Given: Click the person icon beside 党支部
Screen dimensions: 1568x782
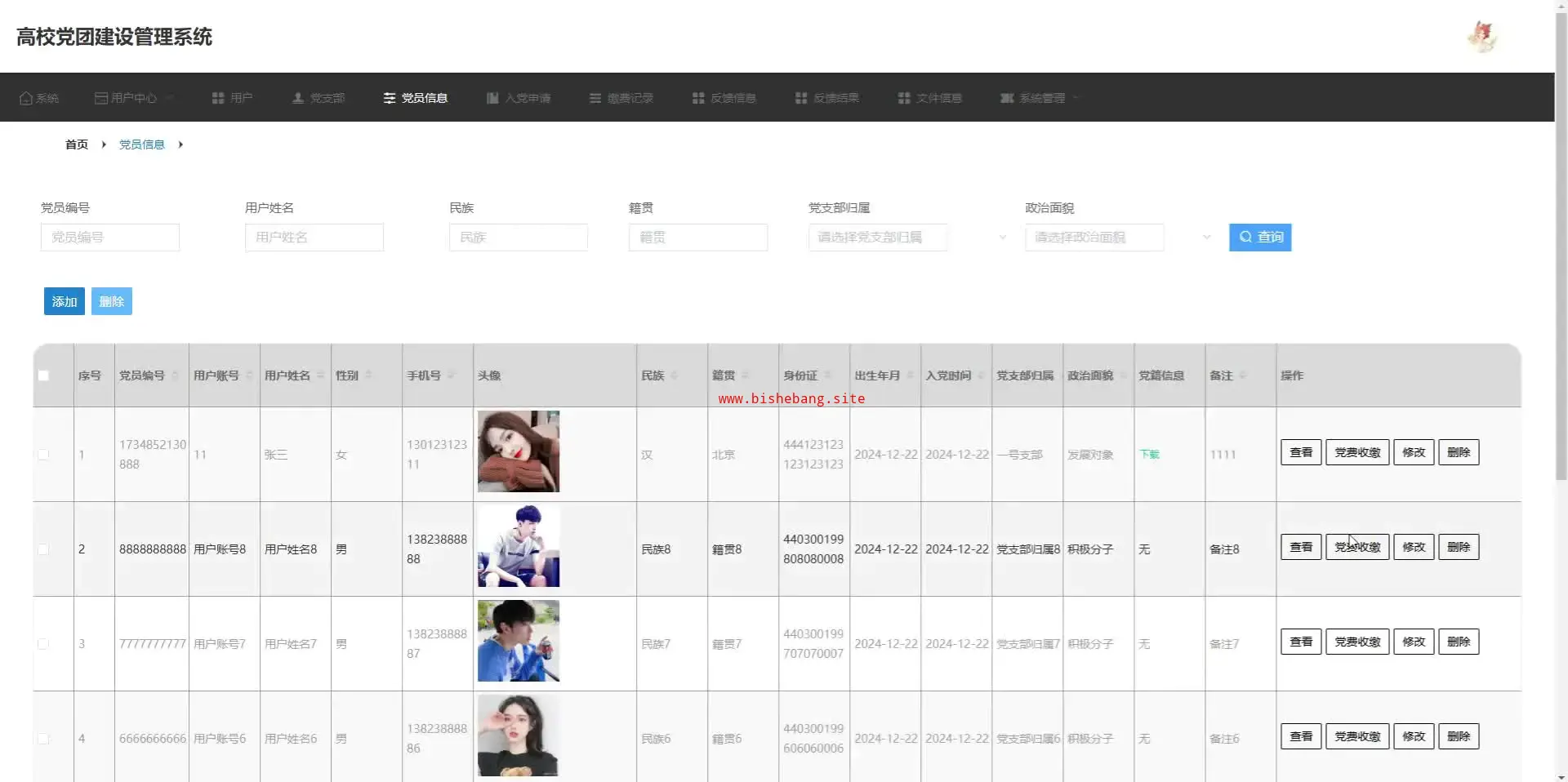Looking at the screenshot, I should [x=298, y=98].
